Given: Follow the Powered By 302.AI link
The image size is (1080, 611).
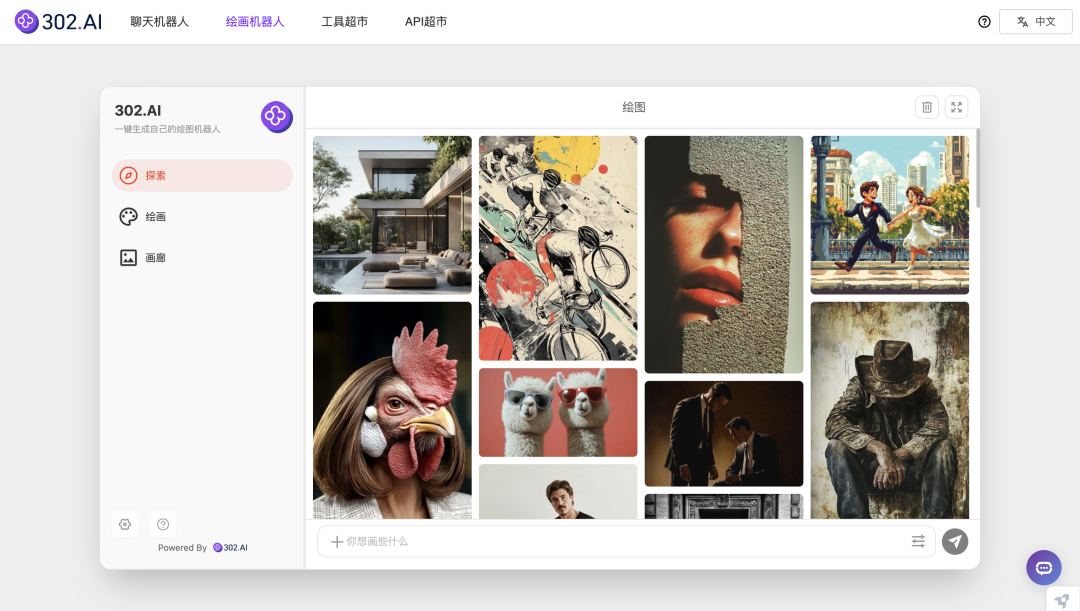Looking at the screenshot, I should click(202, 548).
